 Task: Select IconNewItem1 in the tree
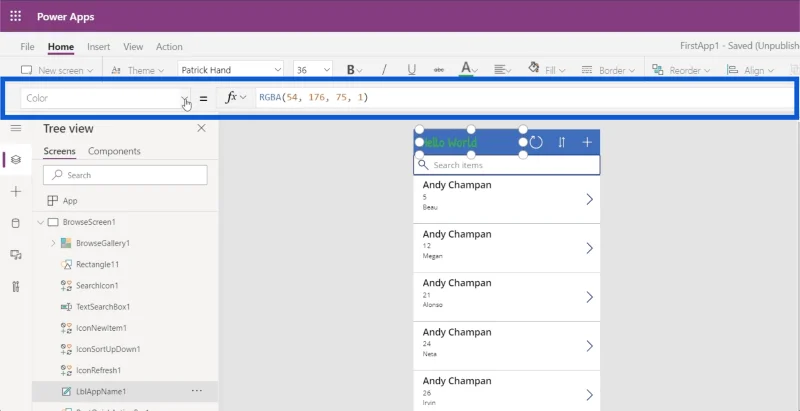point(101,328)
